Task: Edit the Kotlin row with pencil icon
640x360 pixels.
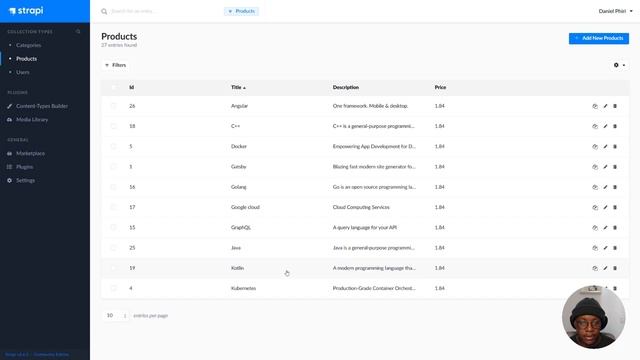Action: coord(605,268)
